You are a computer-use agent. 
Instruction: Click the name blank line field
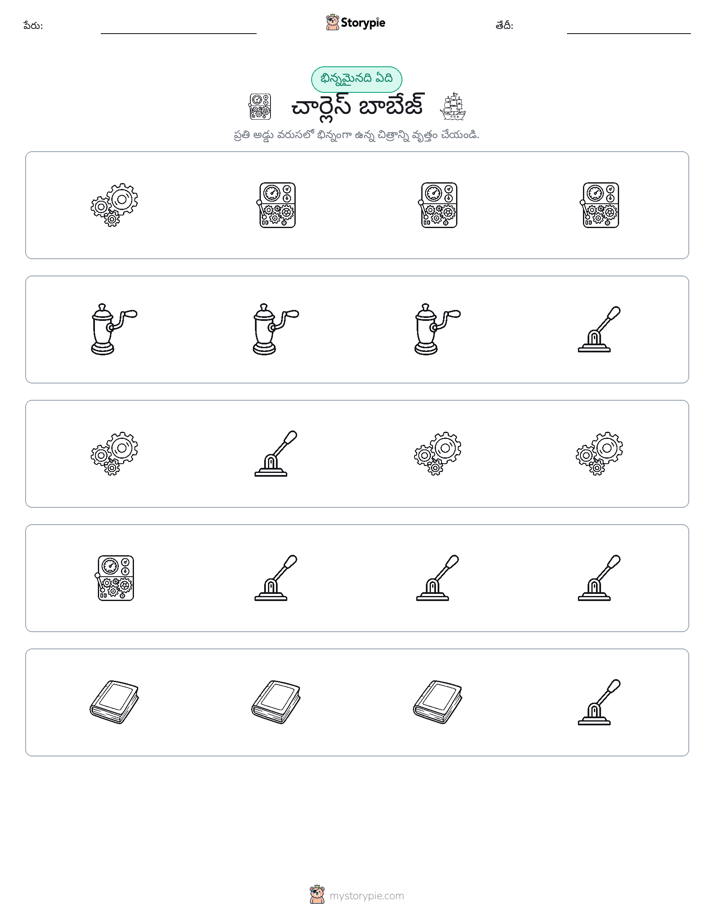[178, 29]
